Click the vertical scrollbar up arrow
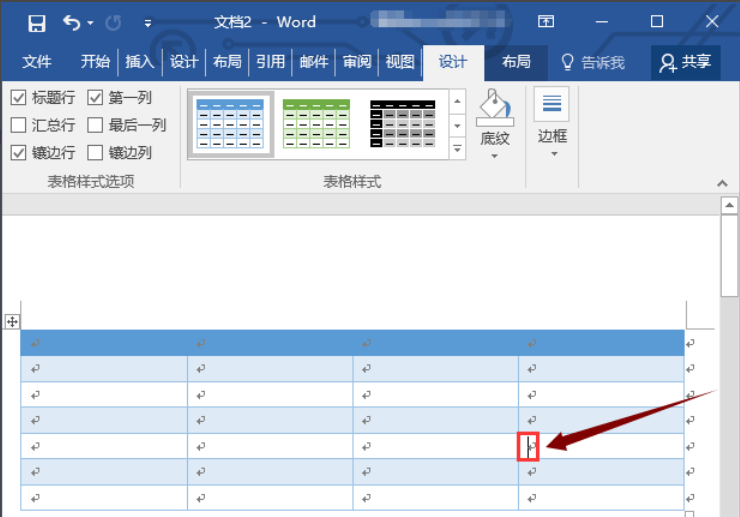 click(730, 205)
